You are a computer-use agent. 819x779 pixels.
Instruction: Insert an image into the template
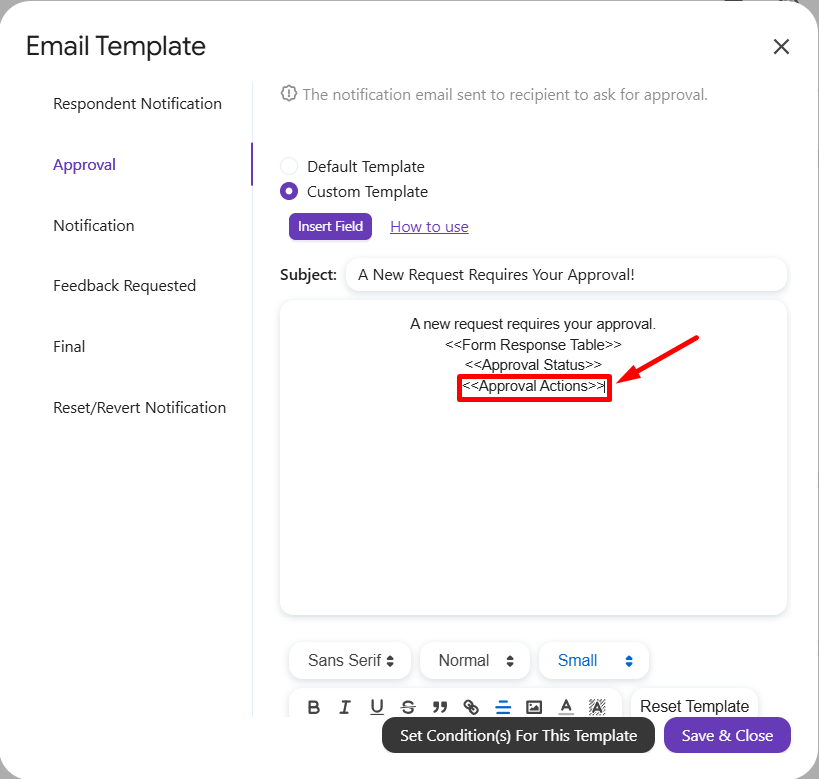534,707
